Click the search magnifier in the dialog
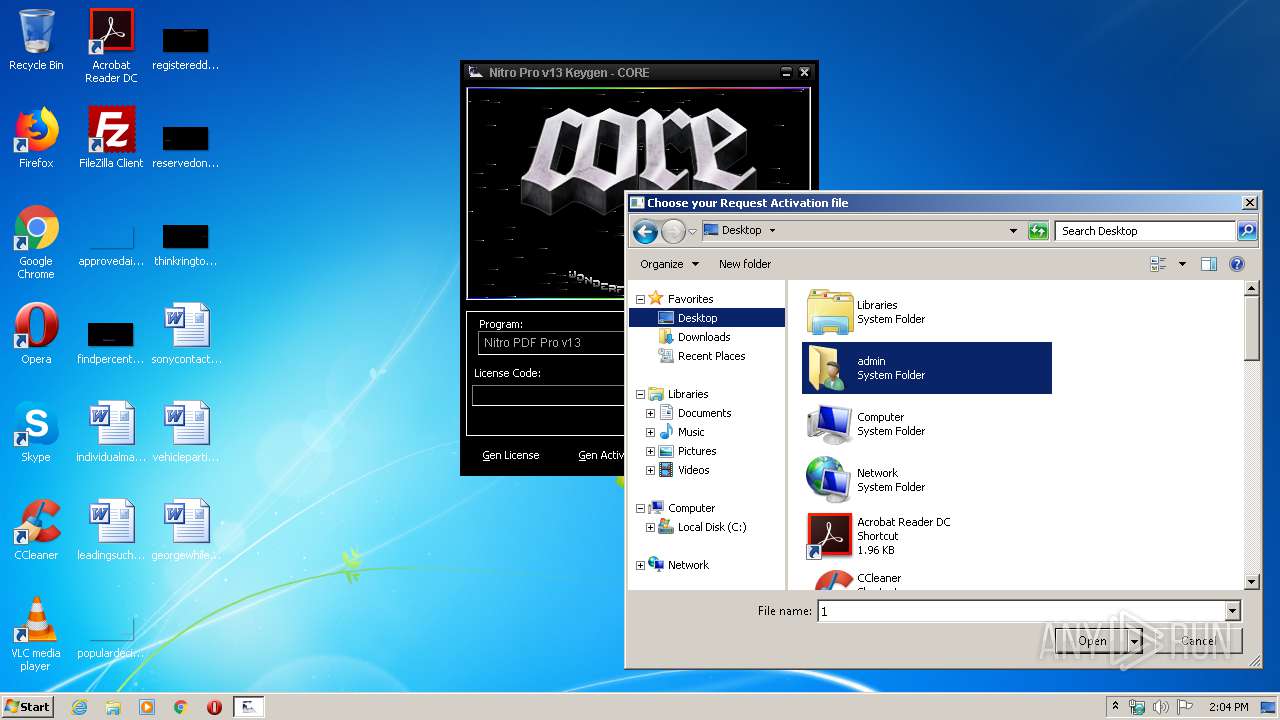 pyautogui.click(x=1246, y=231)
